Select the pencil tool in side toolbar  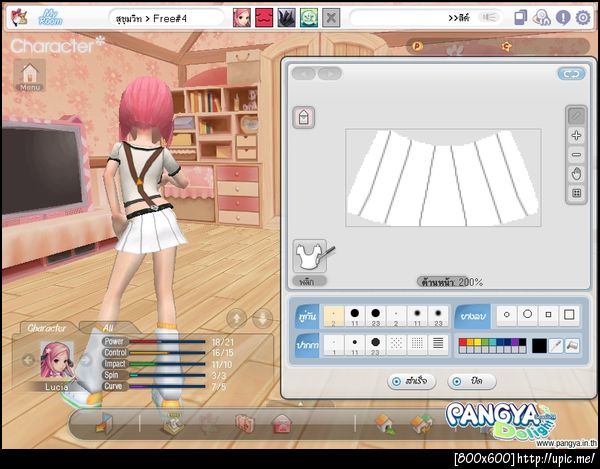tap(576, 116)
